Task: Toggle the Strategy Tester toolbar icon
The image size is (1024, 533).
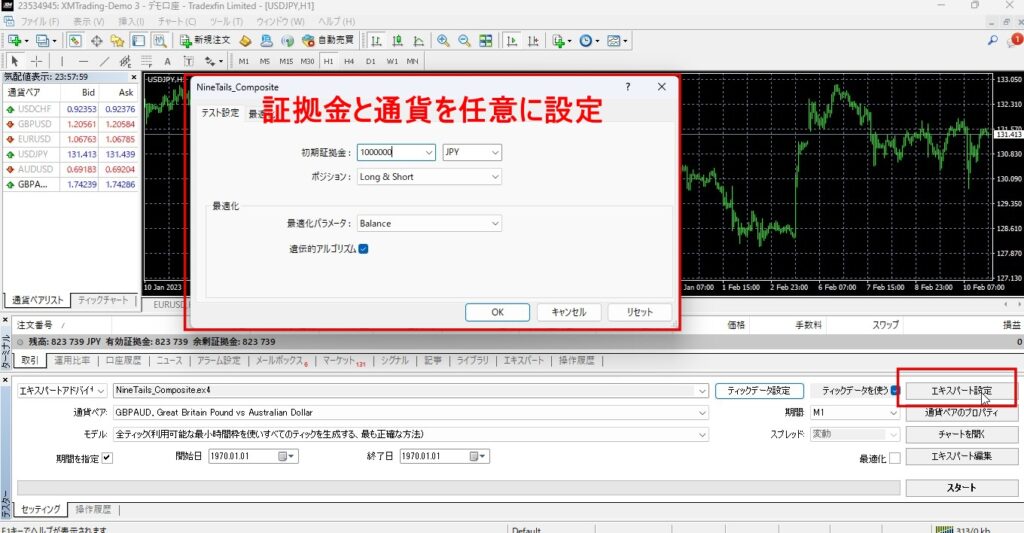Action: click(x=159, y=40)
